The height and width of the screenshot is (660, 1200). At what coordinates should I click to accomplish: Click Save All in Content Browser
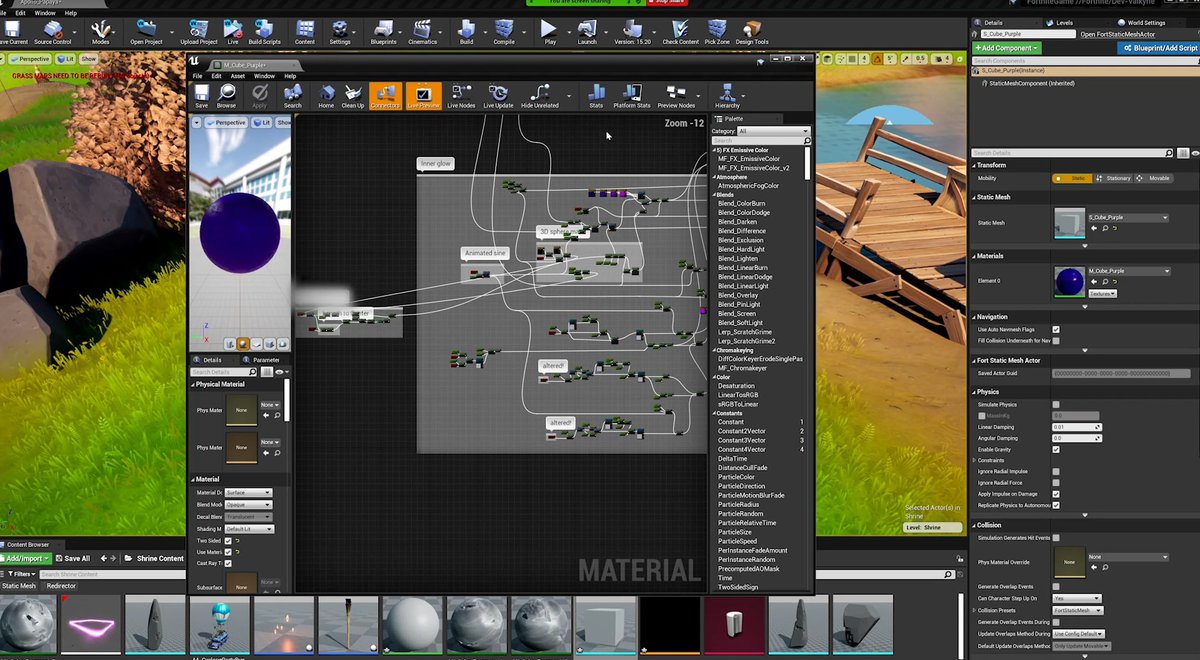73,558
